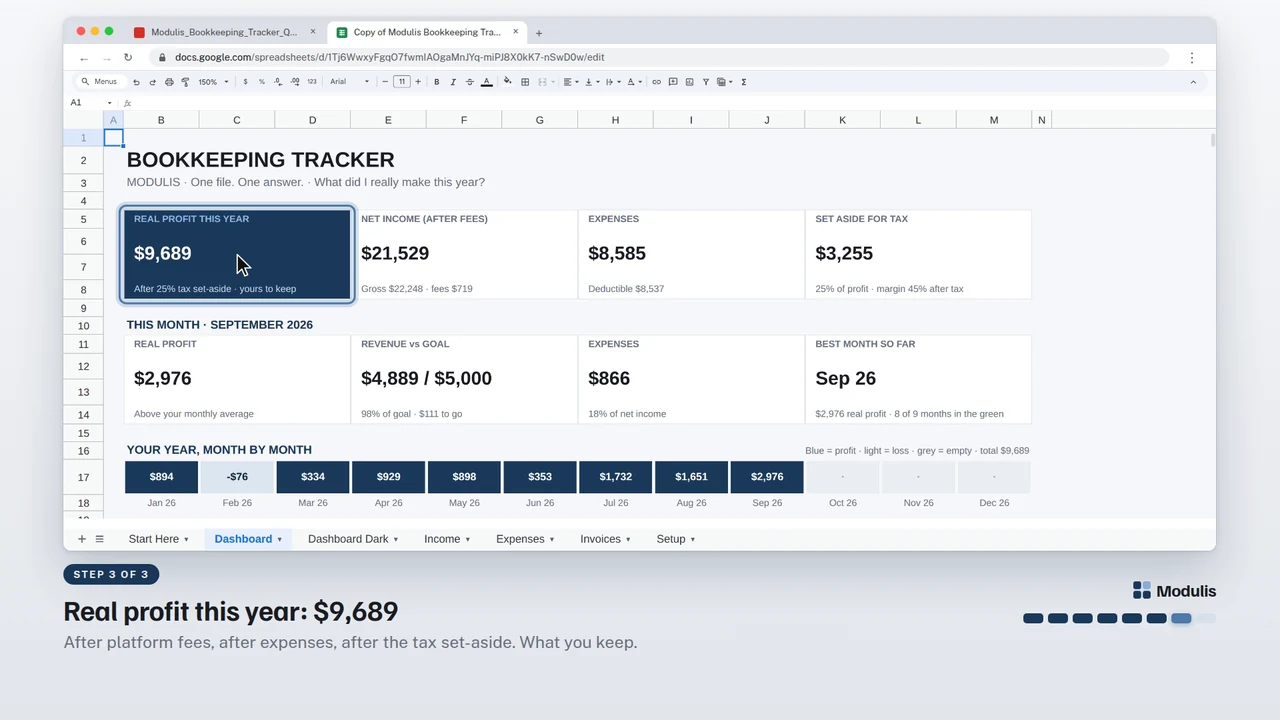The width and height of the screenshot is (1280, 720).
Task: Add a comment with the comment icon
Action: (x=673, y=82)
